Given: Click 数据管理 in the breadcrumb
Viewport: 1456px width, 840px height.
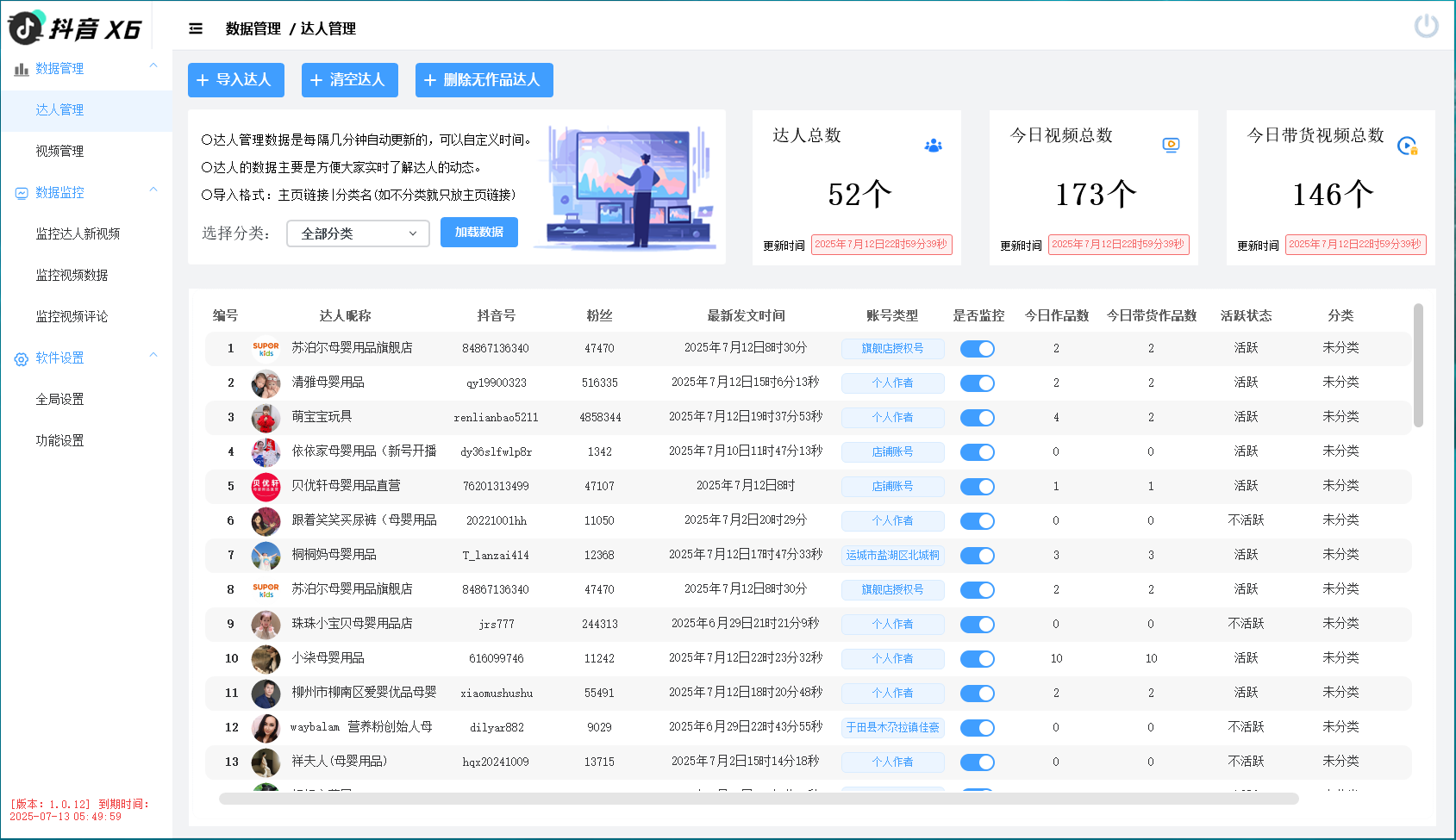Looking at the screenshot, I should (x=253, y=28).
